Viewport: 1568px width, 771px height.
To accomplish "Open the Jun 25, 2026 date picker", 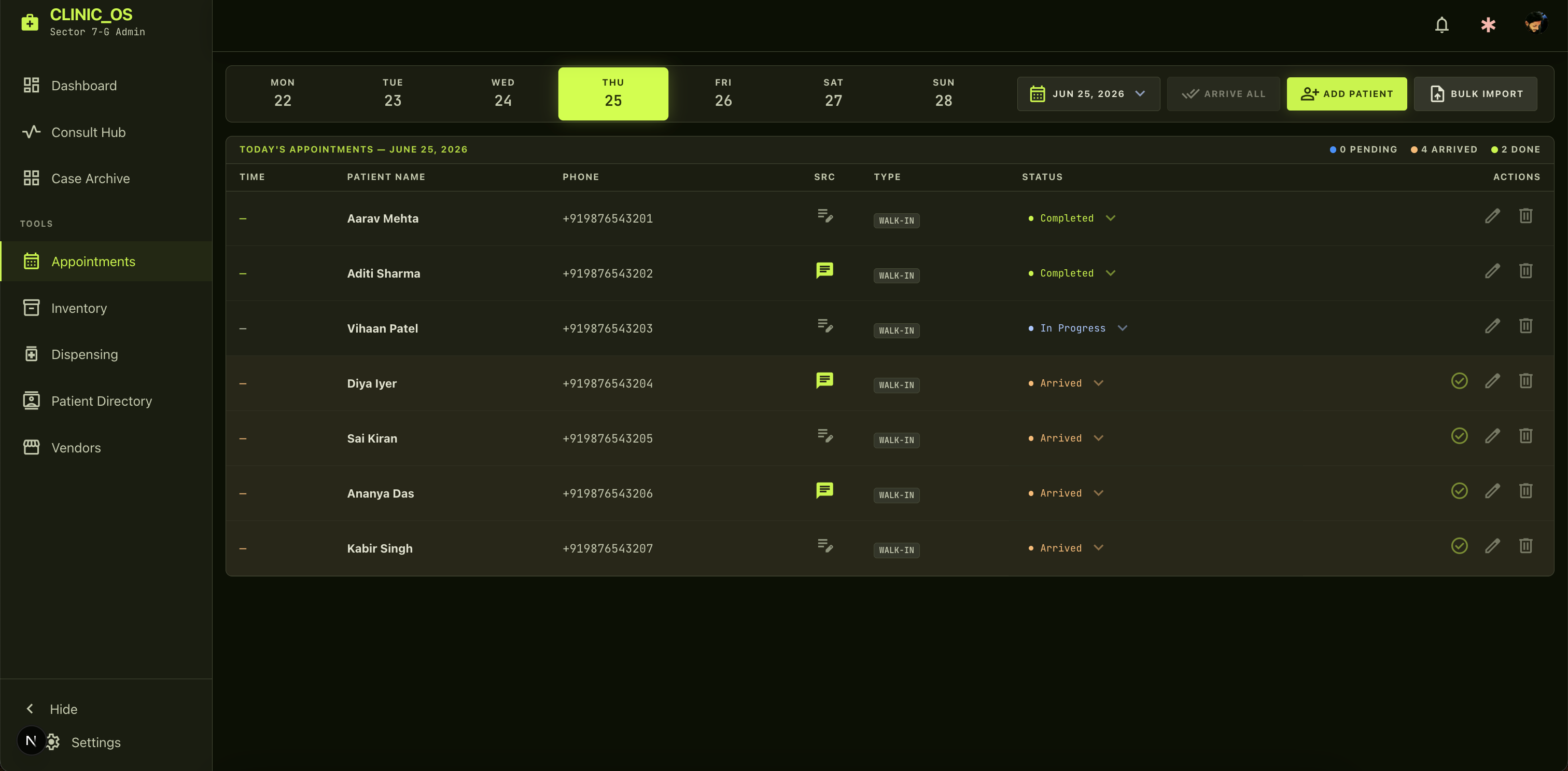I will coord(1088,94).
